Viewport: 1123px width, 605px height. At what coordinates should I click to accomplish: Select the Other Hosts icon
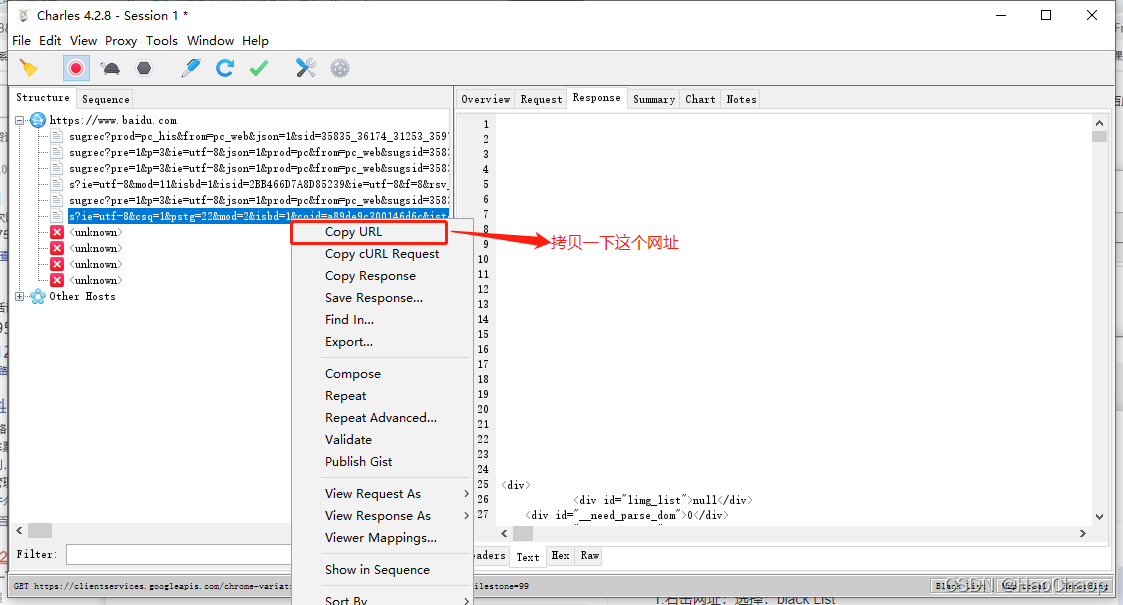pyautogui.click(x=38, y=296)
